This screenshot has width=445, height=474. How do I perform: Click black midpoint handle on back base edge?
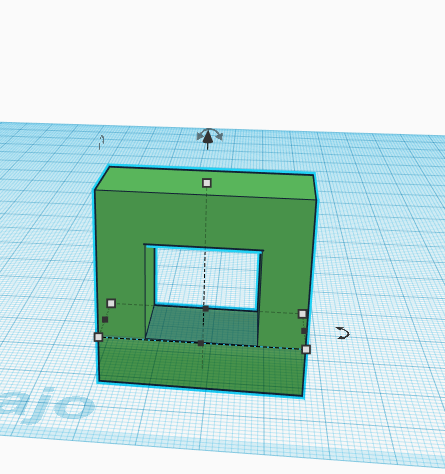click(x=206, y=309)
